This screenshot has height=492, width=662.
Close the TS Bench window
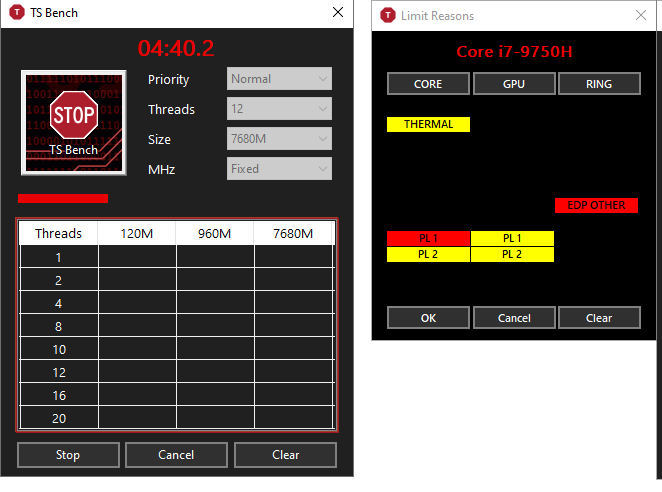coord(338,12)
